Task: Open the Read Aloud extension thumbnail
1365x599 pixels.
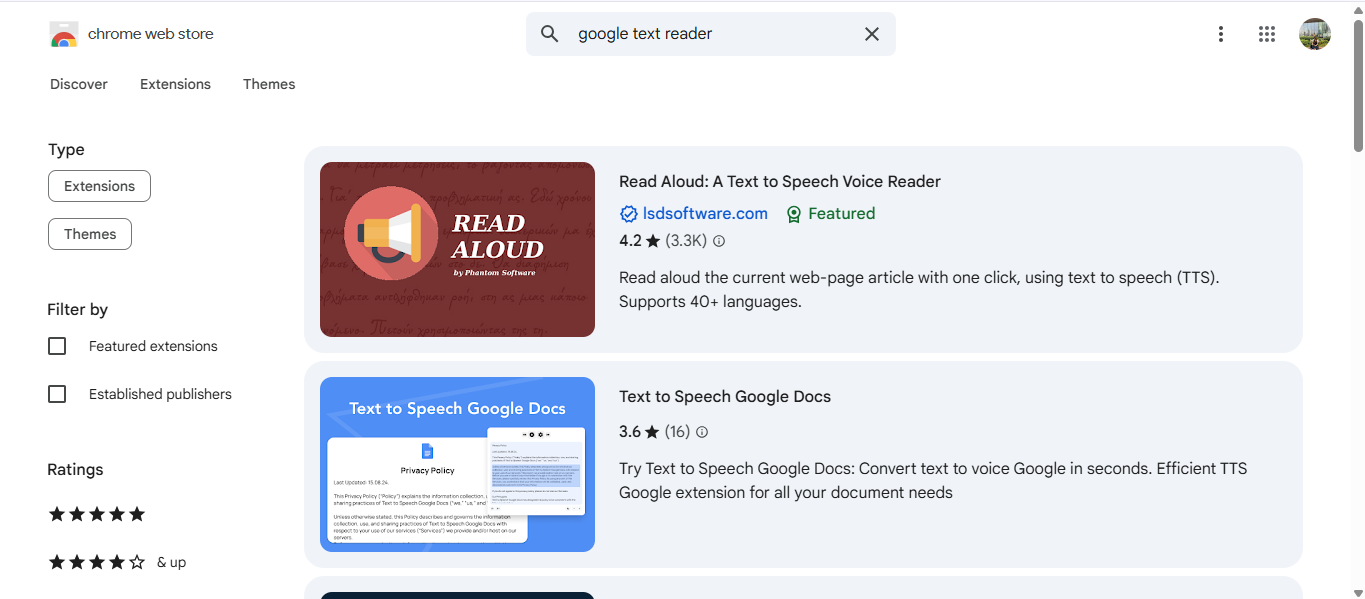Action: 457,248
